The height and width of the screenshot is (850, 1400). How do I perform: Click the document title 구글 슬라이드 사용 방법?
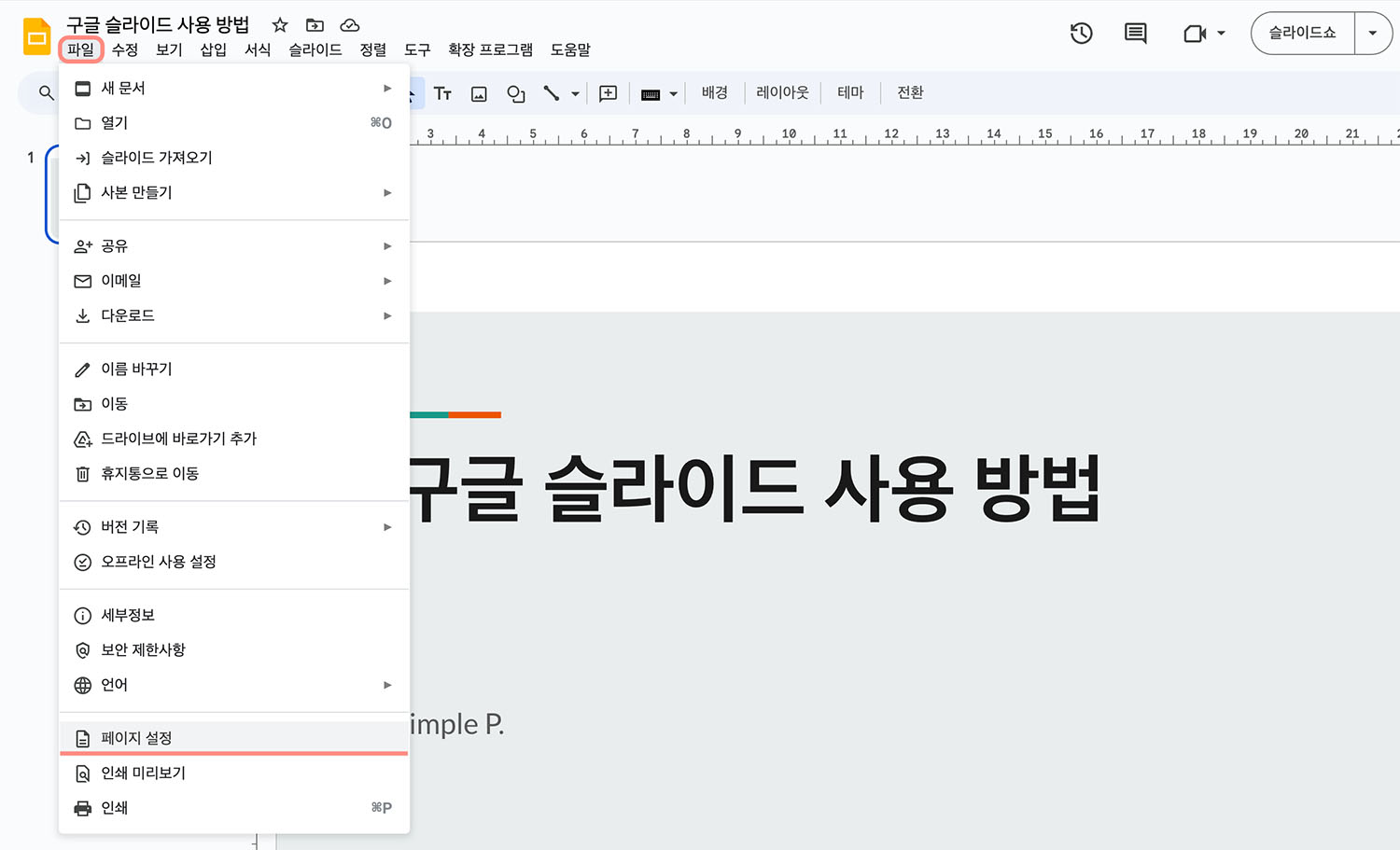click(x=158, y=25)
